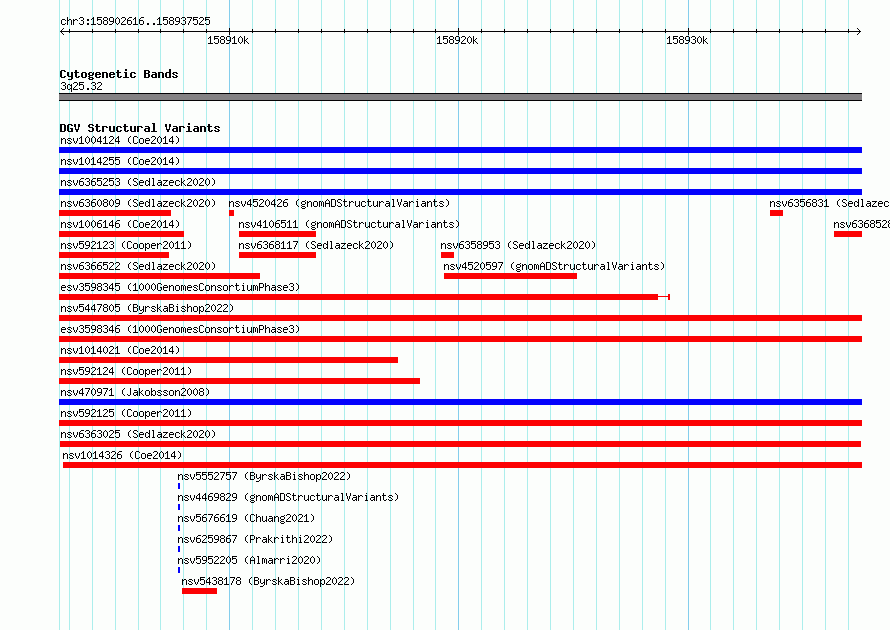Click the nsv1004124 (Coe2014) blue variant bar
The width and height of the screenshot is (890, 630).
coord(460,150)
